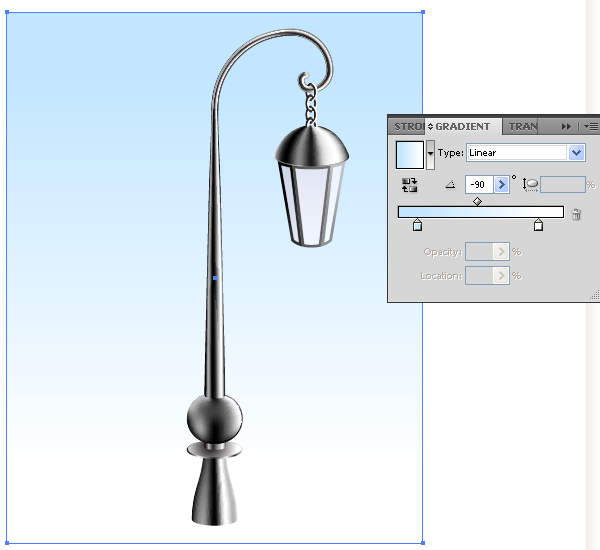This screenshot has width=600, height=550.
Task: Open the angle value dropdown arrow
Action: pyautogui.click(x=501, y=185)
